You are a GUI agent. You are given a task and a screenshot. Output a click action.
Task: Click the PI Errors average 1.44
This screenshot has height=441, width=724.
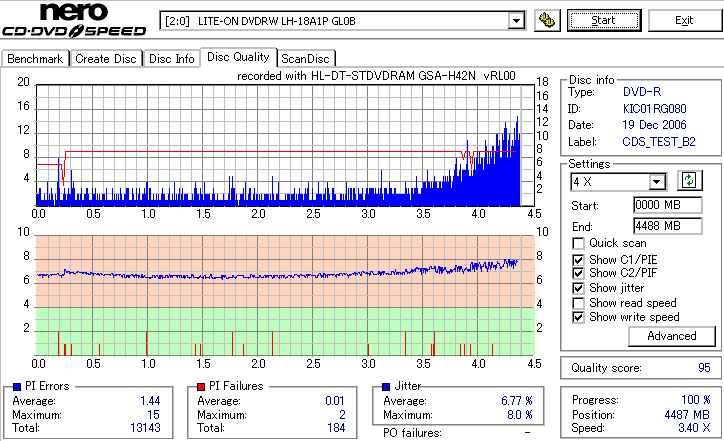151,401
